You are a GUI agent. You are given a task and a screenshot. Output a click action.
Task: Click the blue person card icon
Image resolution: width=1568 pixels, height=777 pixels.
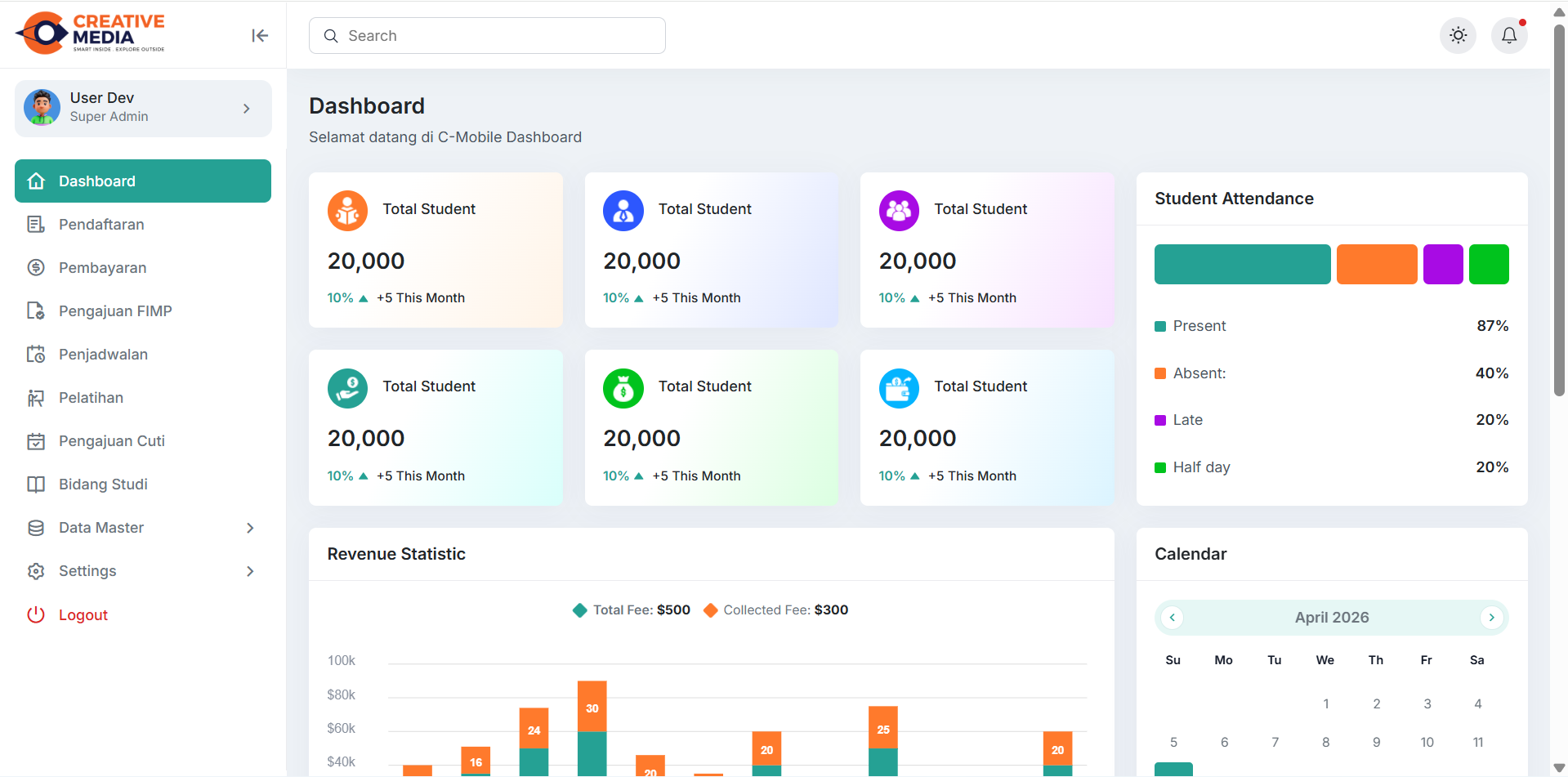click(x=623, y=211)
